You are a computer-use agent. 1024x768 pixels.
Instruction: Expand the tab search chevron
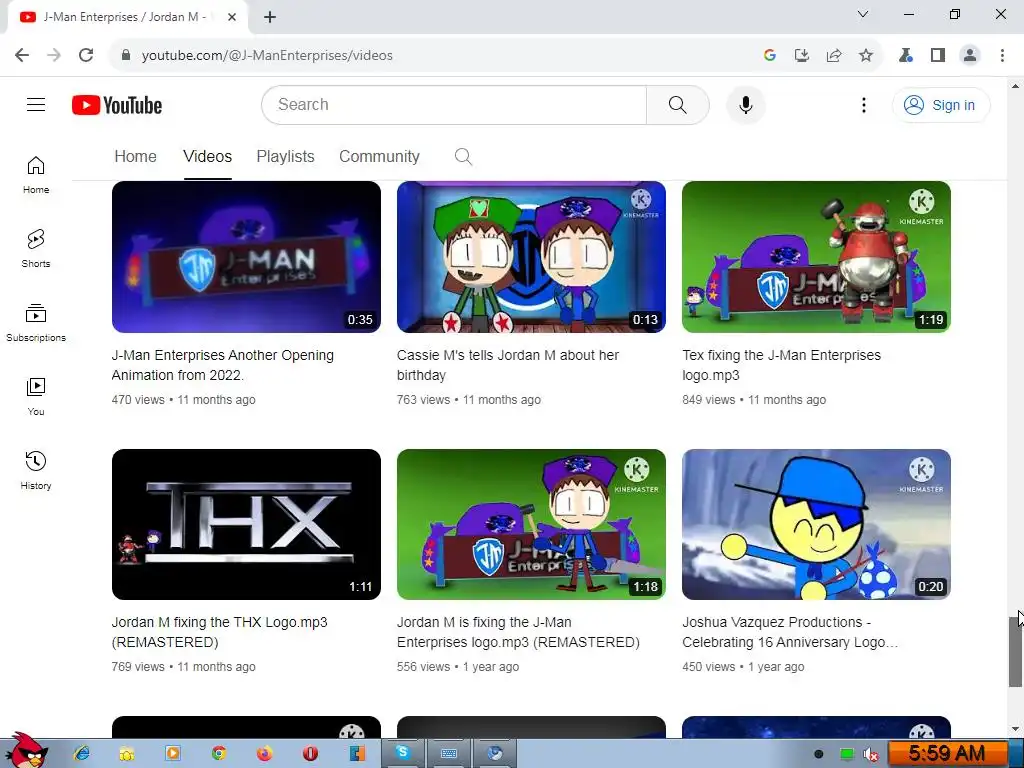coord(863,14)
